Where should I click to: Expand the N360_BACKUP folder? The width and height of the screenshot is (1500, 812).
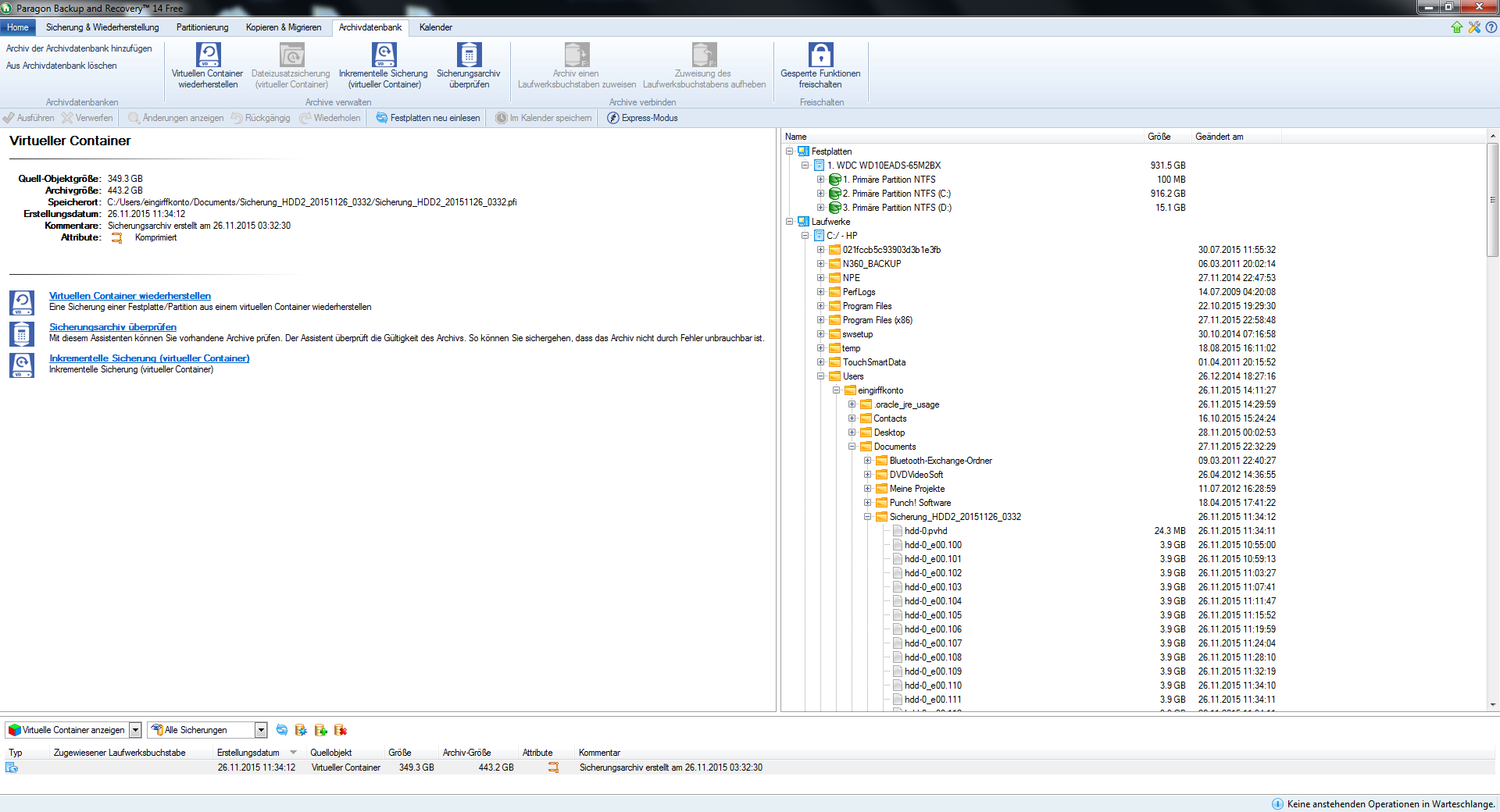coord(820,264)
